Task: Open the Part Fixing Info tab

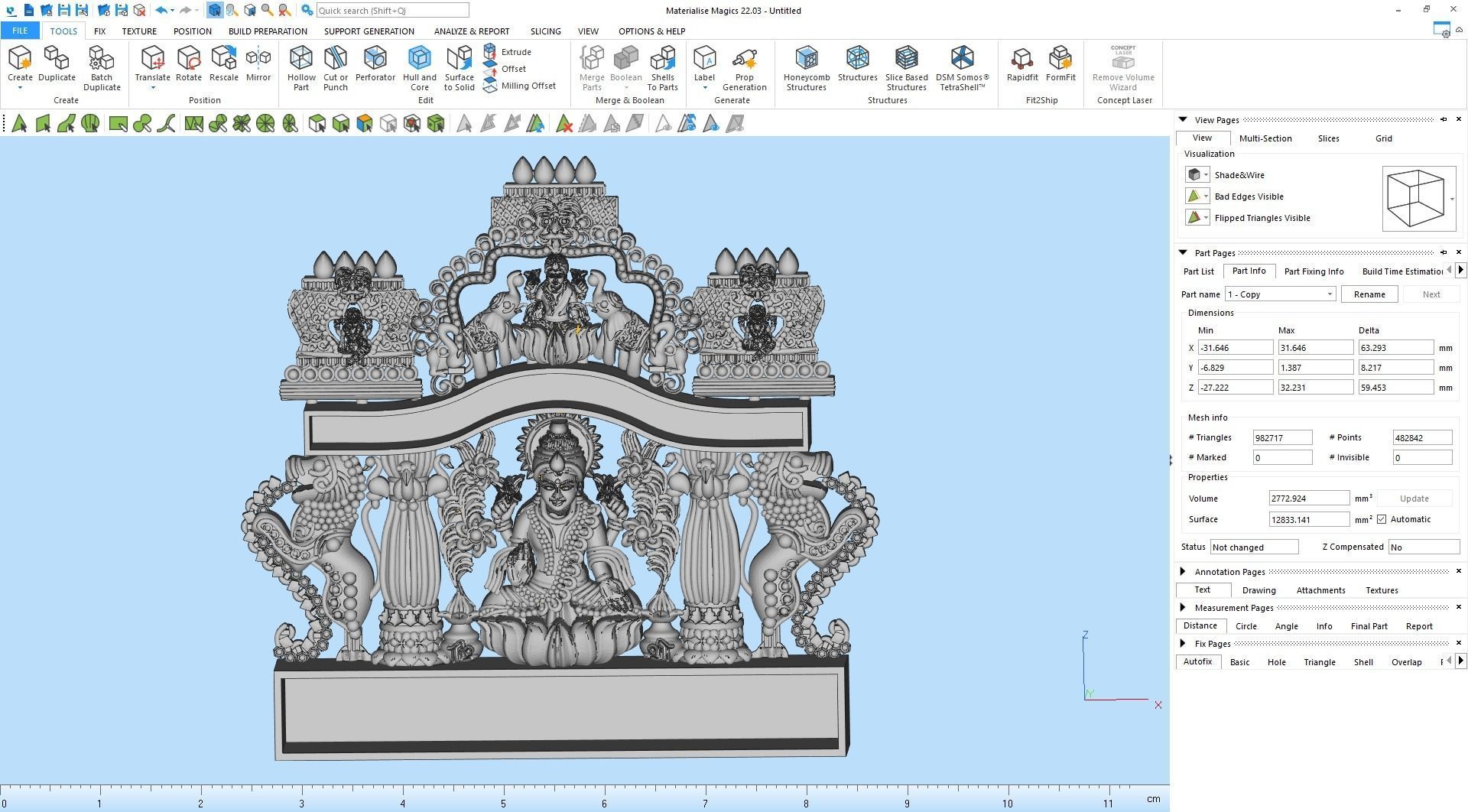Action: tap(1314, 271)
